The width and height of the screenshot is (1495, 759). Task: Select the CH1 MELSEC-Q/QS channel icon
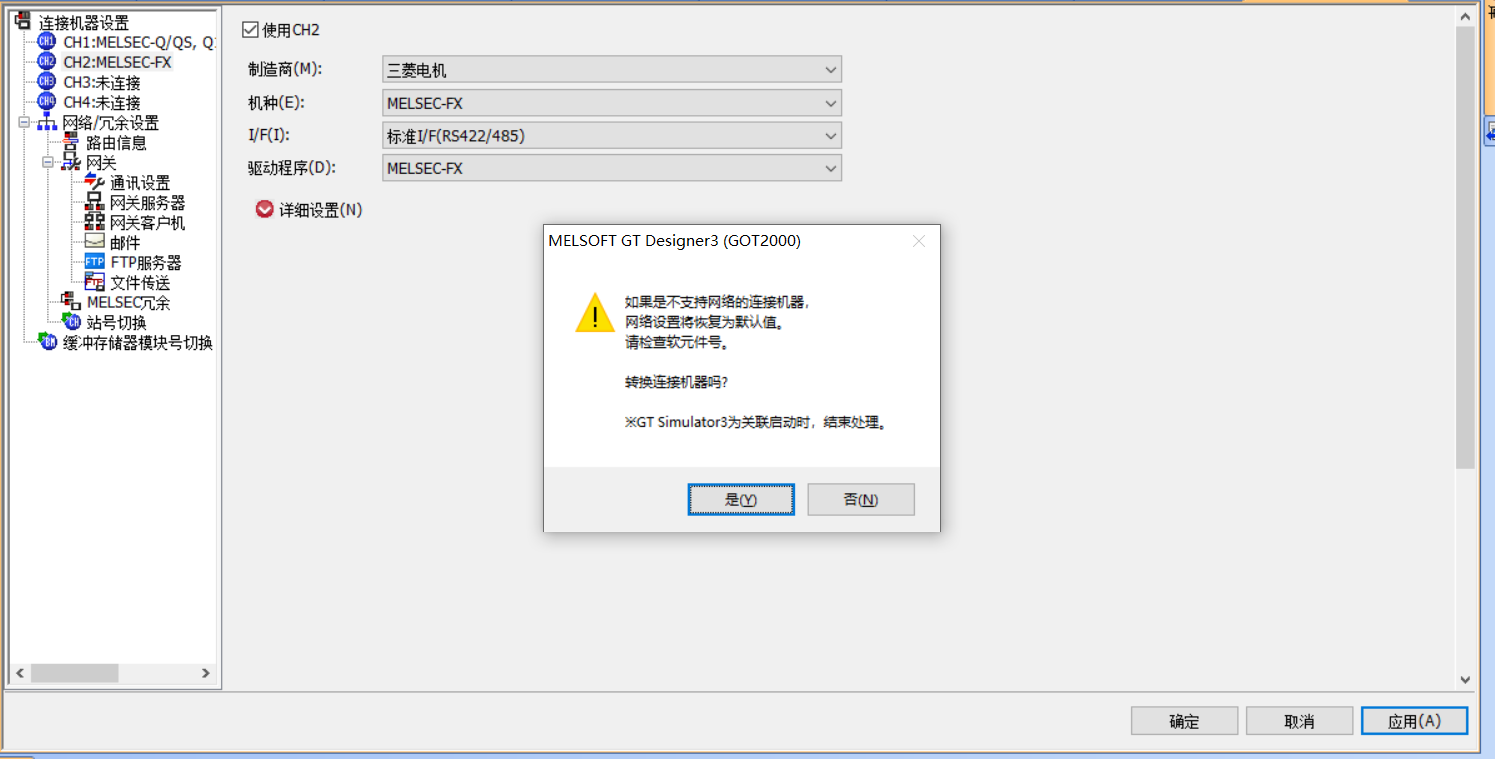pos(47,42)
